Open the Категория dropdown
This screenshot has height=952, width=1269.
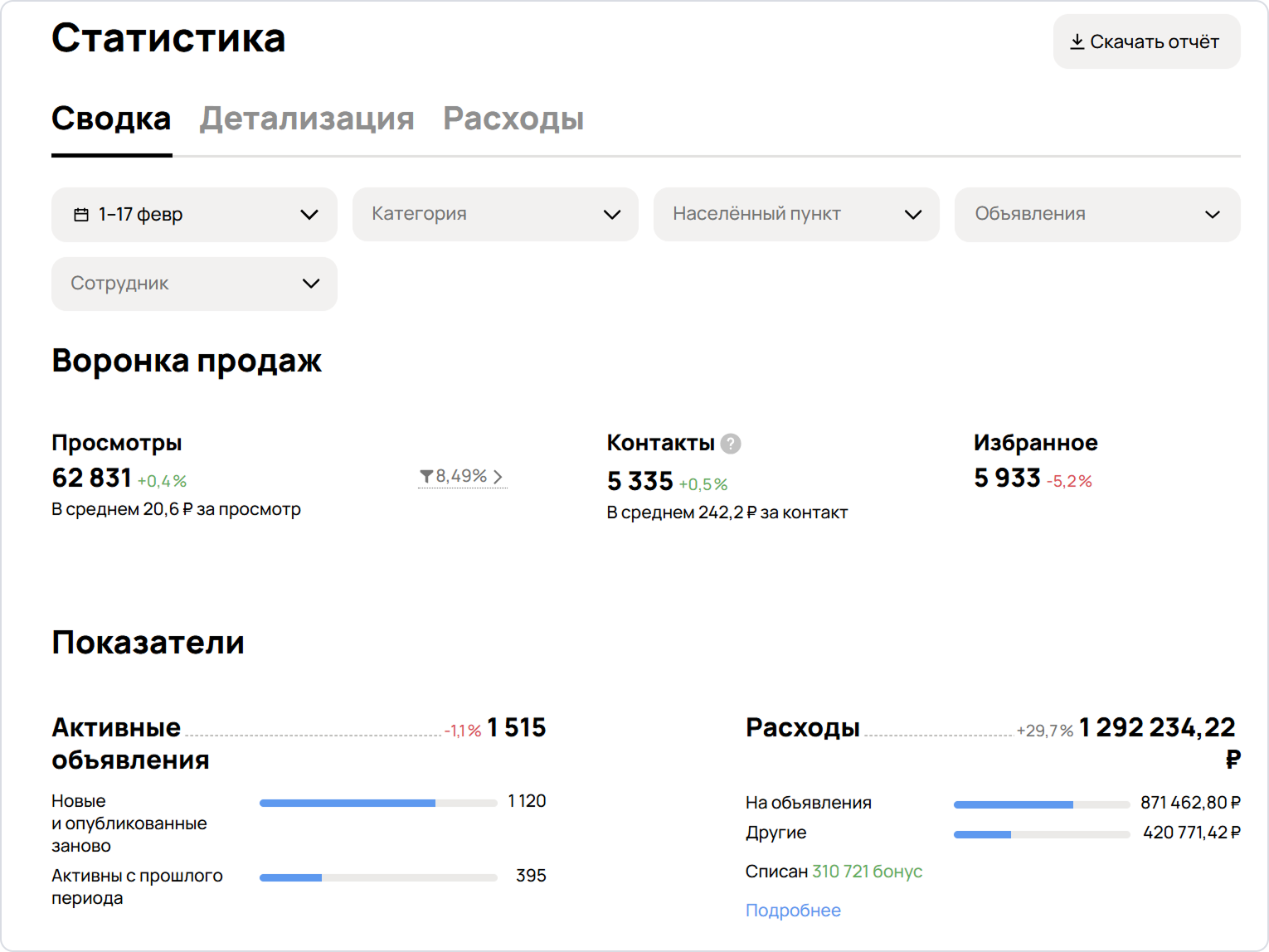494,215
